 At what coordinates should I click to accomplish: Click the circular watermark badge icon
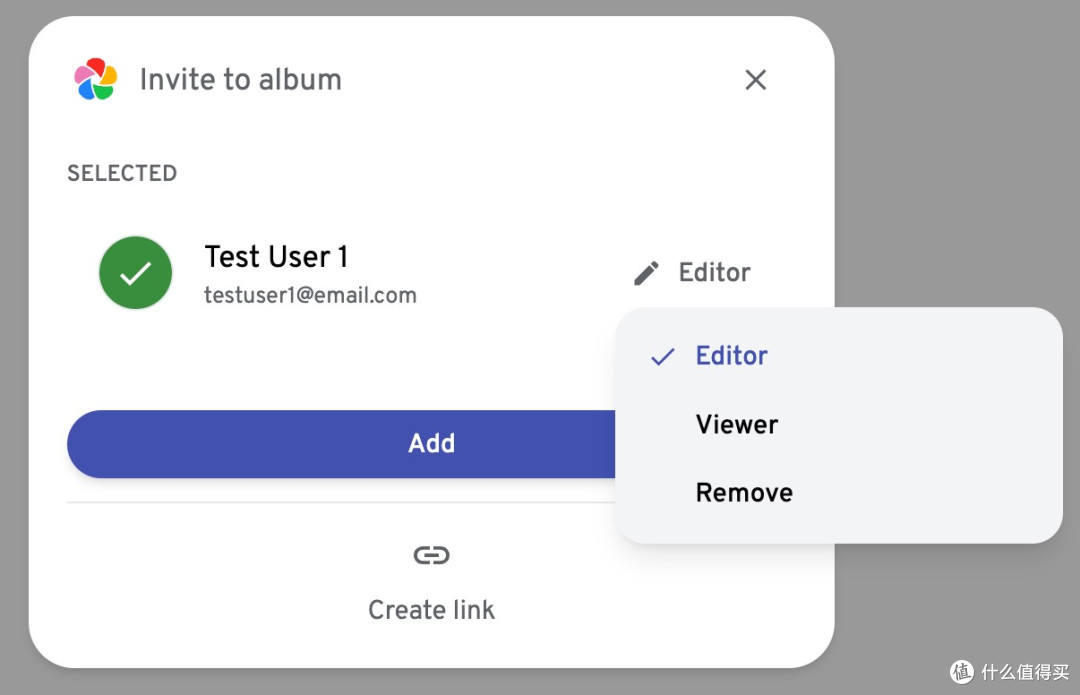coord(962,672)
